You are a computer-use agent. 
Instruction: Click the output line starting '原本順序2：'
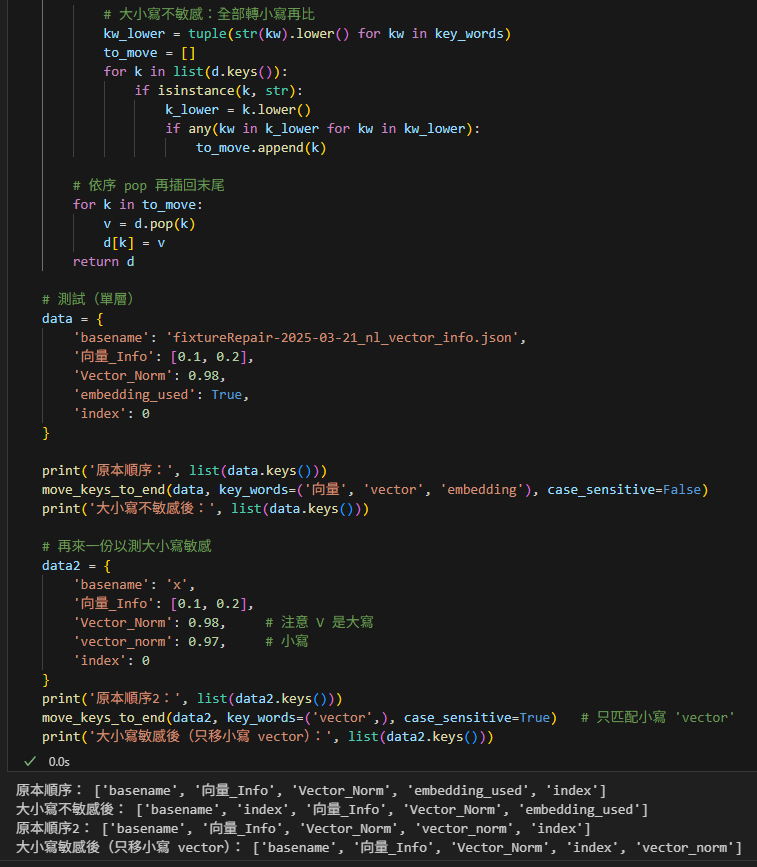coord(303,829)
